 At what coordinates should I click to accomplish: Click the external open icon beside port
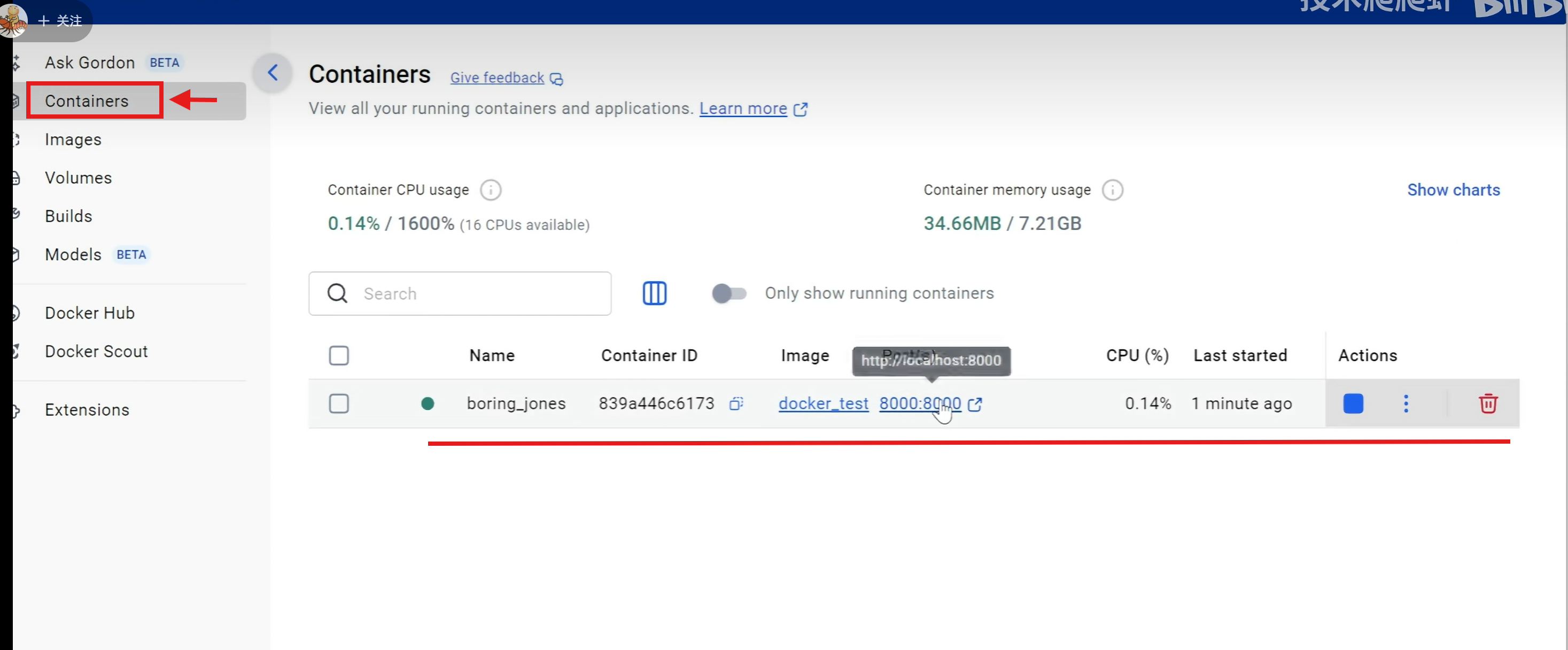tap(974, 404)
